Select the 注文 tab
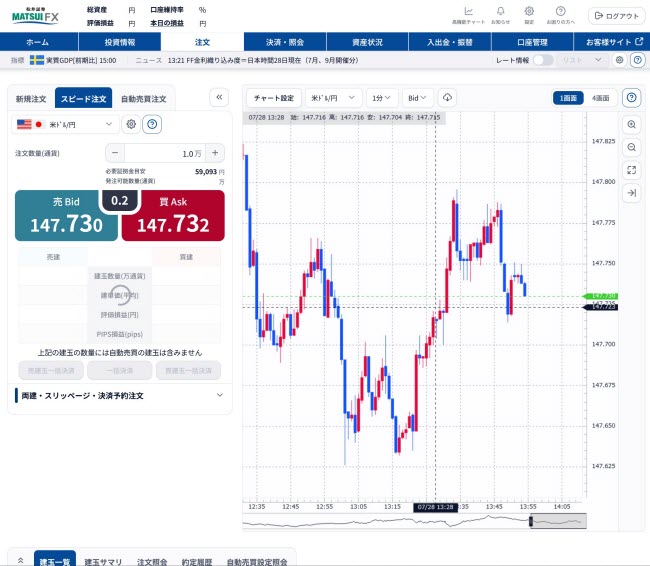The image size is (650, 566). click(202, 42)
